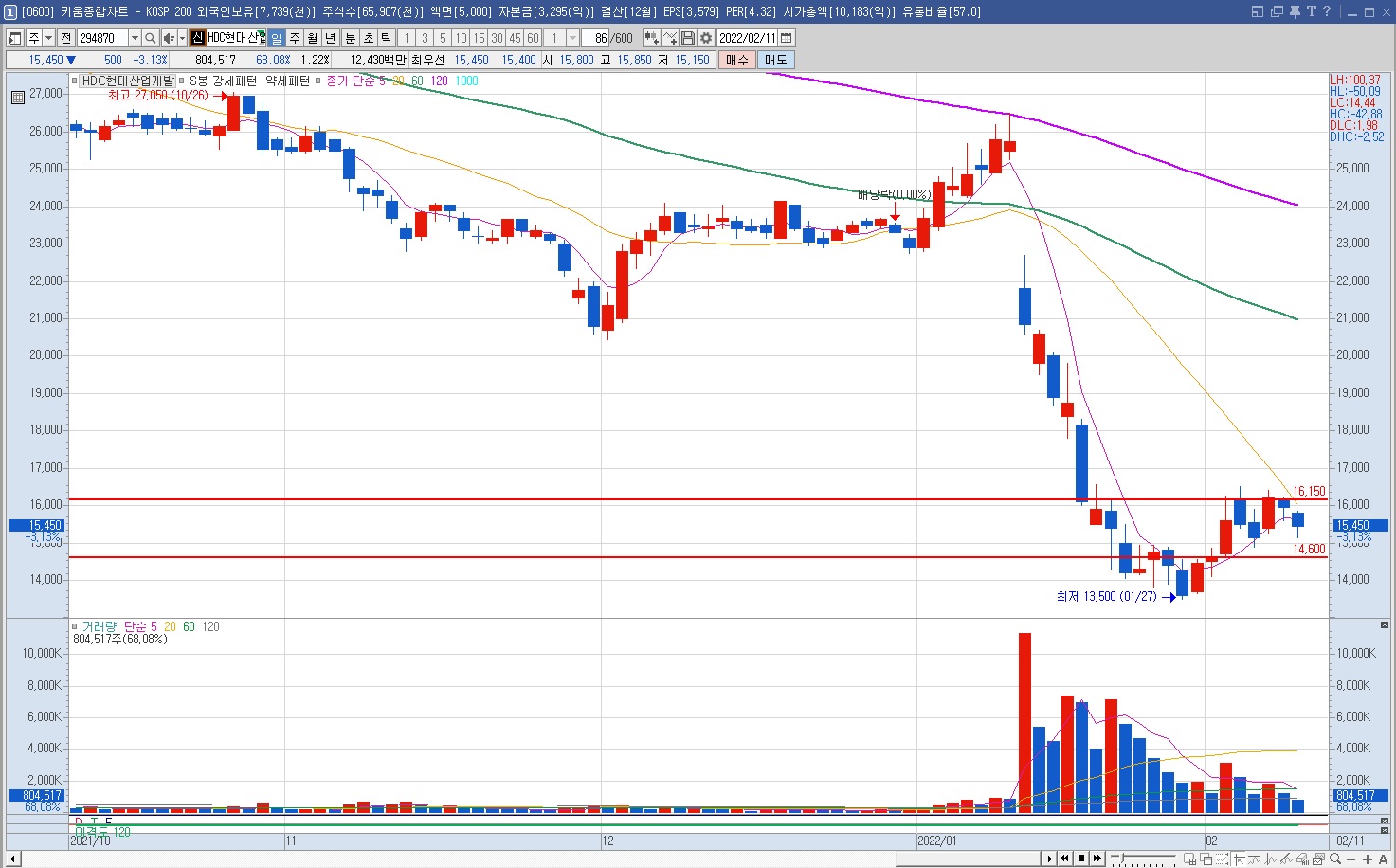Viewport: 1396px width, 868px height.
Task: Click the bottom fast-forward button
Action: 1097,859
